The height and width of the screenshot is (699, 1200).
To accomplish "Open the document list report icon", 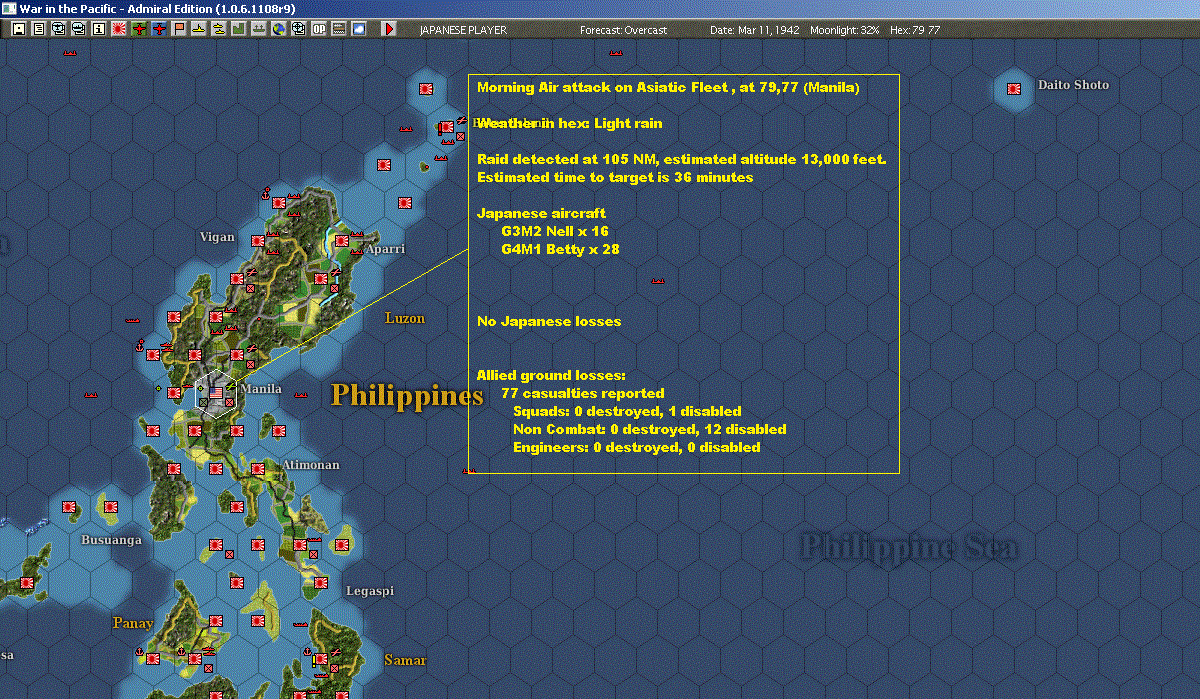I will (x=38, y=29).
